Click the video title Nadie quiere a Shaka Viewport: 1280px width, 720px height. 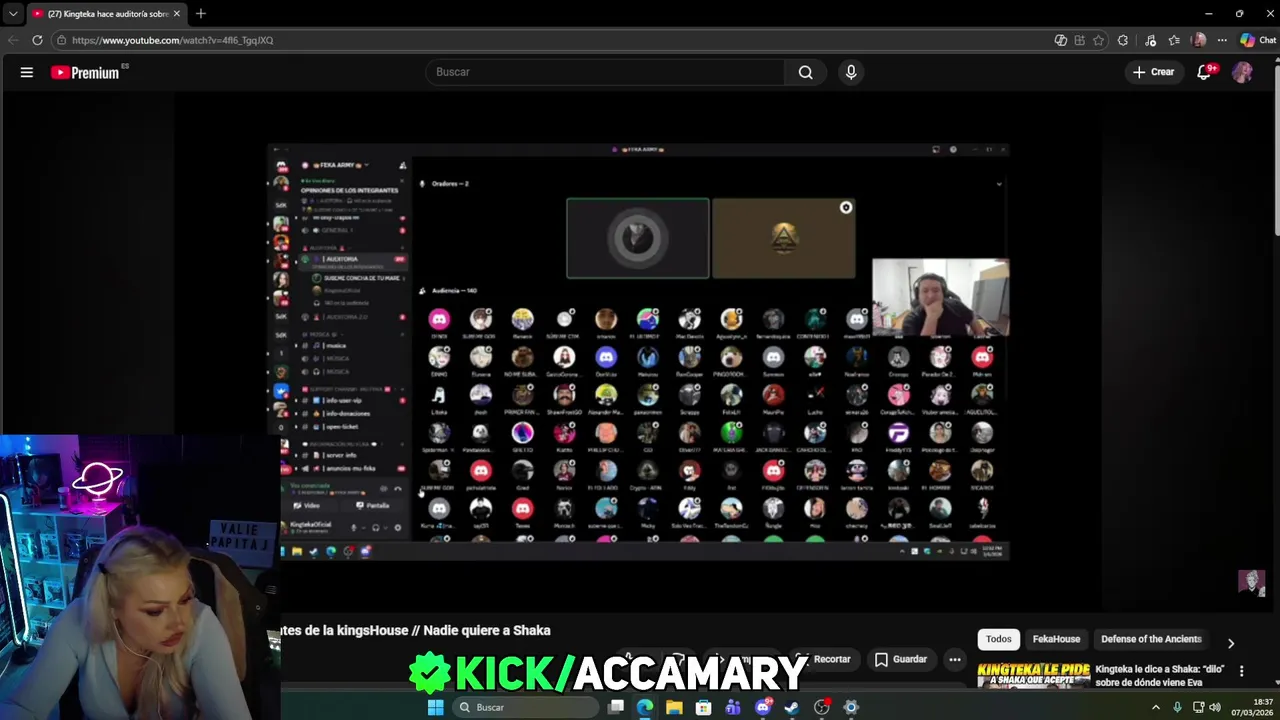click(415, 630)
